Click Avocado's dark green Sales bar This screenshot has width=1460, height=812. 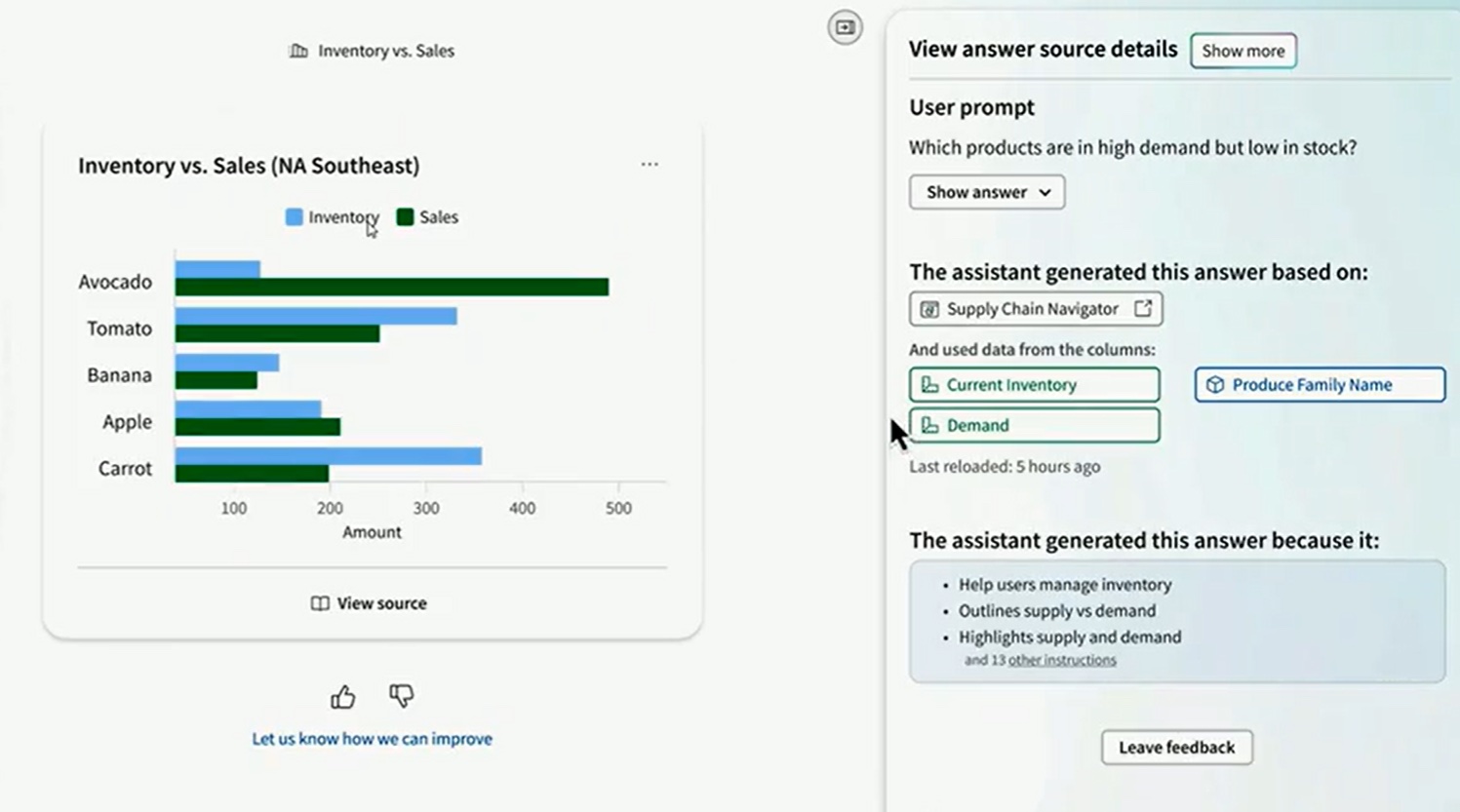[x=390, y=288]
